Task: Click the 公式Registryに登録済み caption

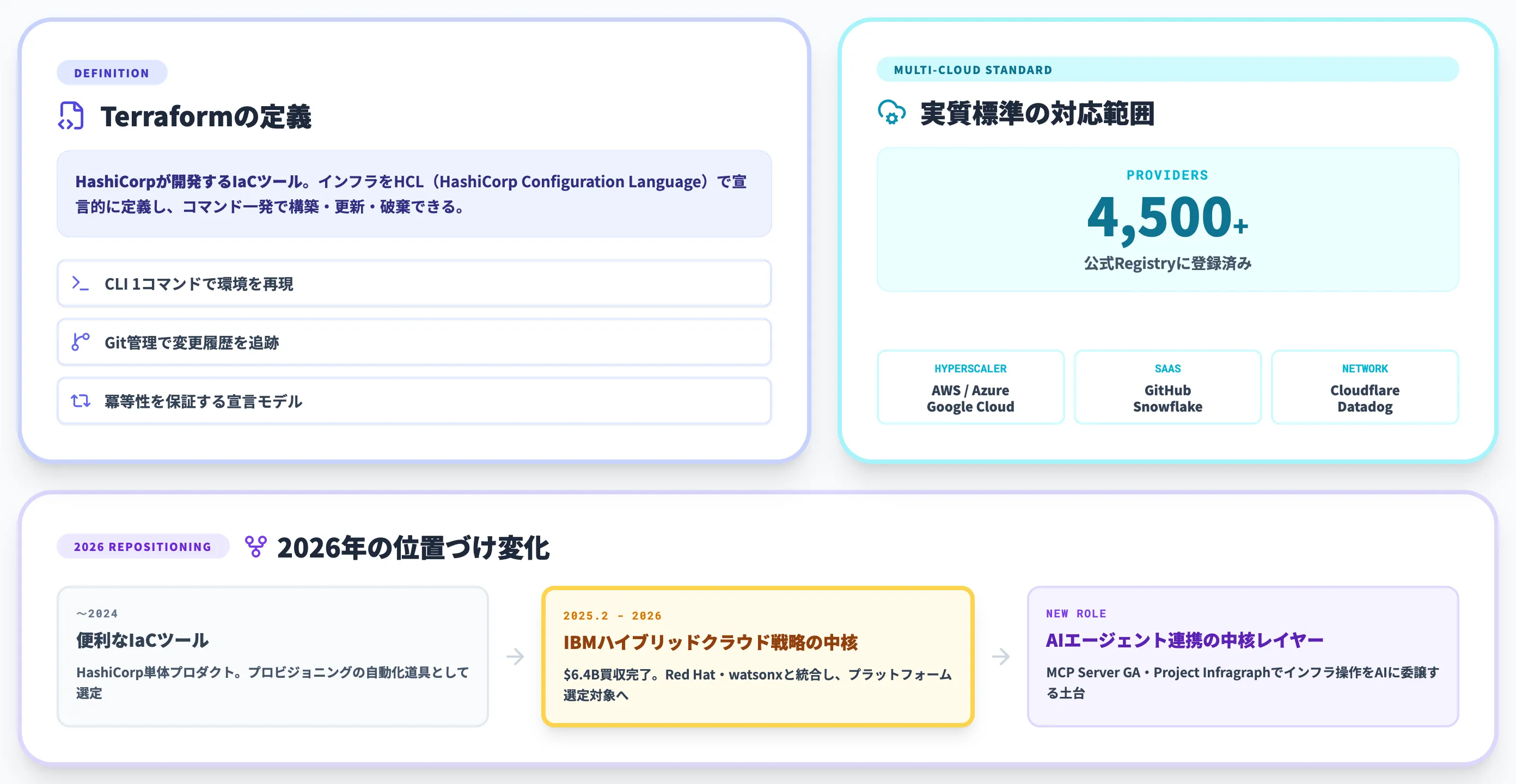Action: [1167, 263]
